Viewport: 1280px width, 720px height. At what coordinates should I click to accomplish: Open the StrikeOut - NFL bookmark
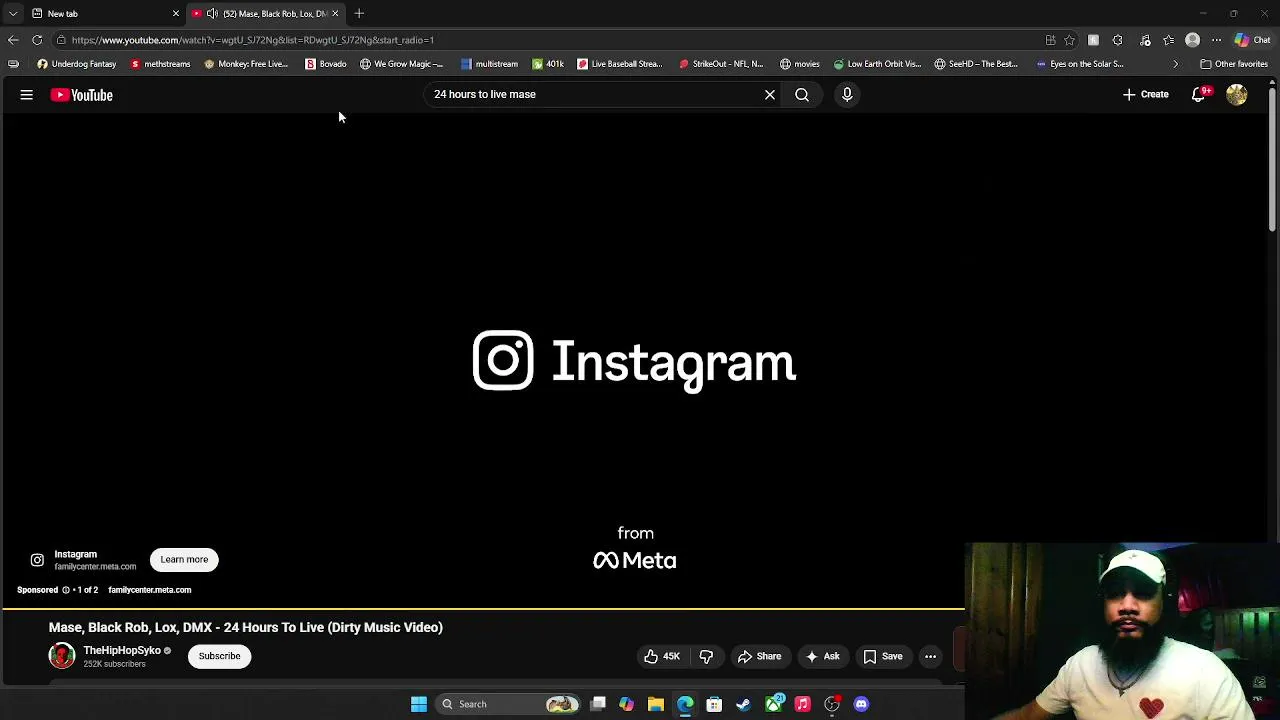point(720,64)
